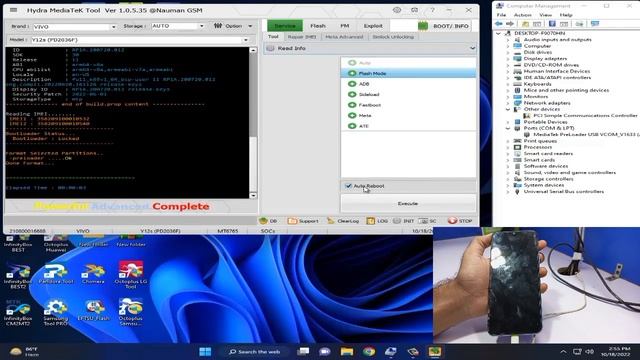Click the green icon beside Sideload

click(352, 94)
